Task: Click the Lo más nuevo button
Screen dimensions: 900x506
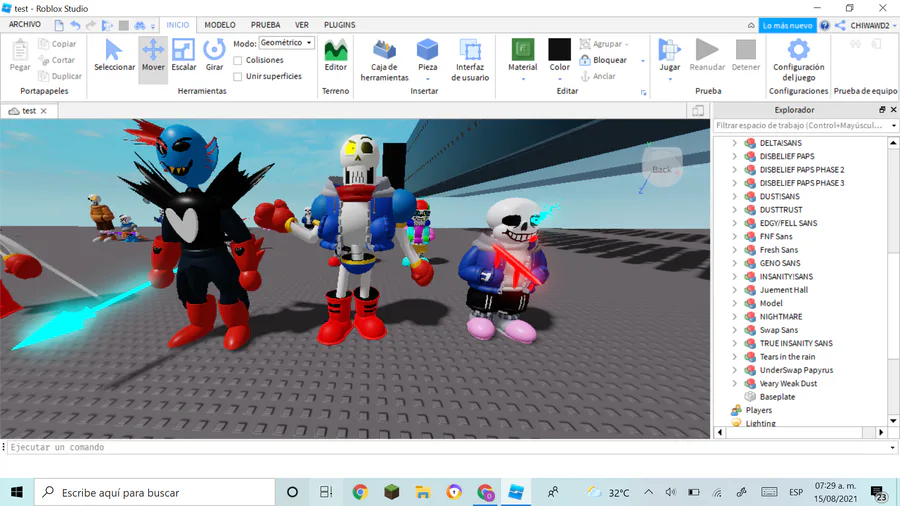Action: coord(787,25)
